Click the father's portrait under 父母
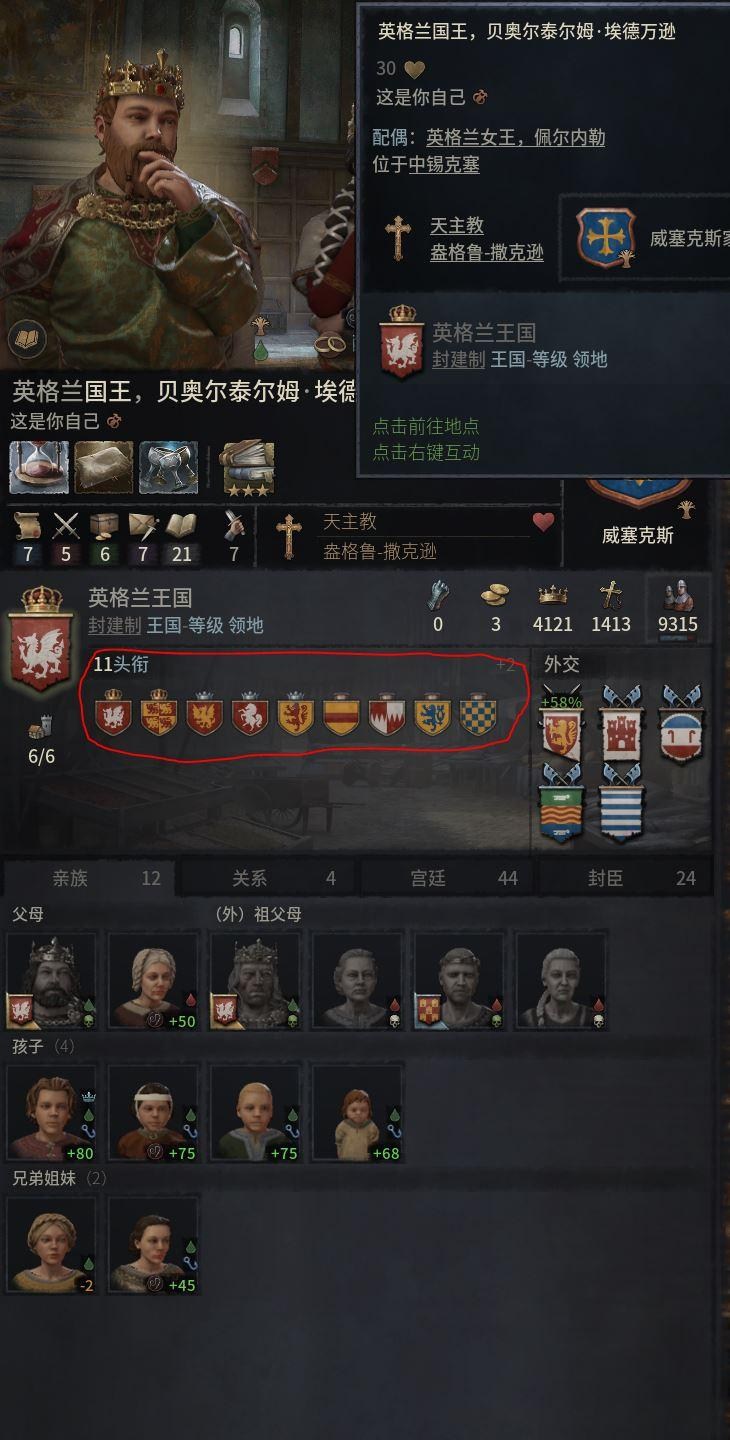This screenshot has height=1440, width=730. tap(52, 980)
